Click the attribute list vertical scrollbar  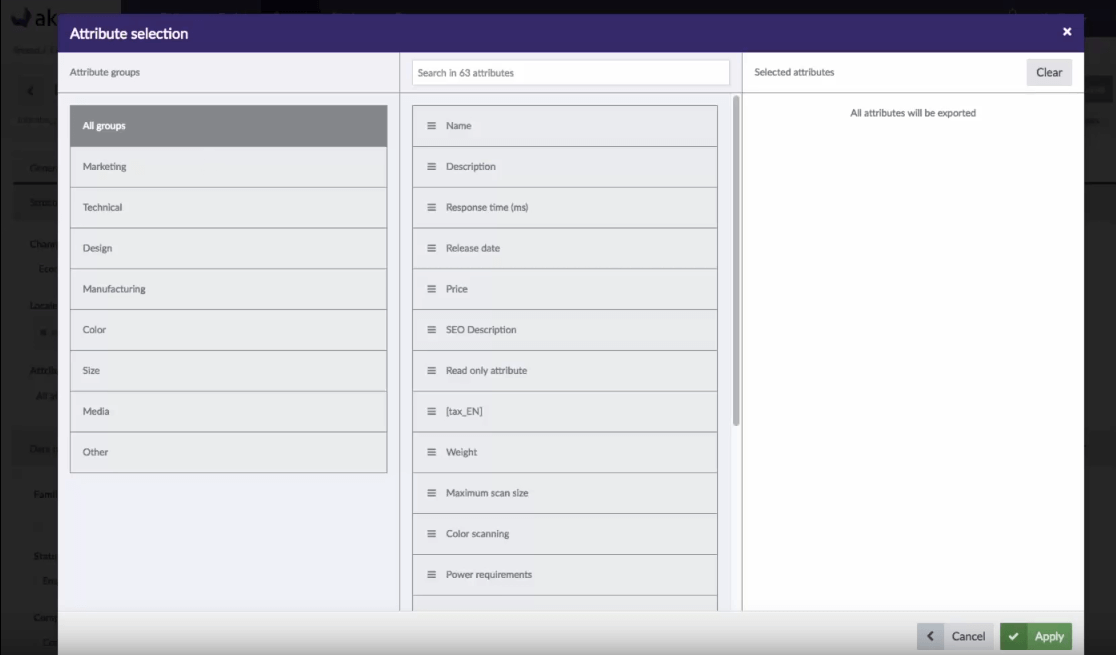(x=736, y=261)
